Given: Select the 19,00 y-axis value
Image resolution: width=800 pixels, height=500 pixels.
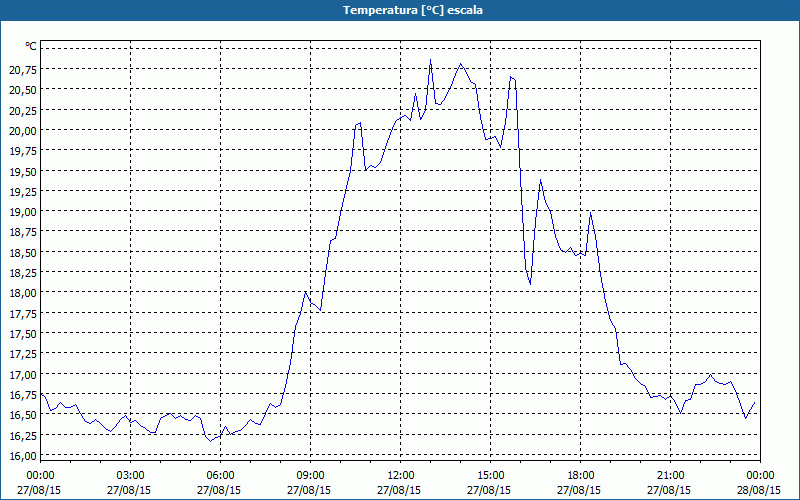Looking at the screenshot, I should pyautogui.click(x=23, y=212).
